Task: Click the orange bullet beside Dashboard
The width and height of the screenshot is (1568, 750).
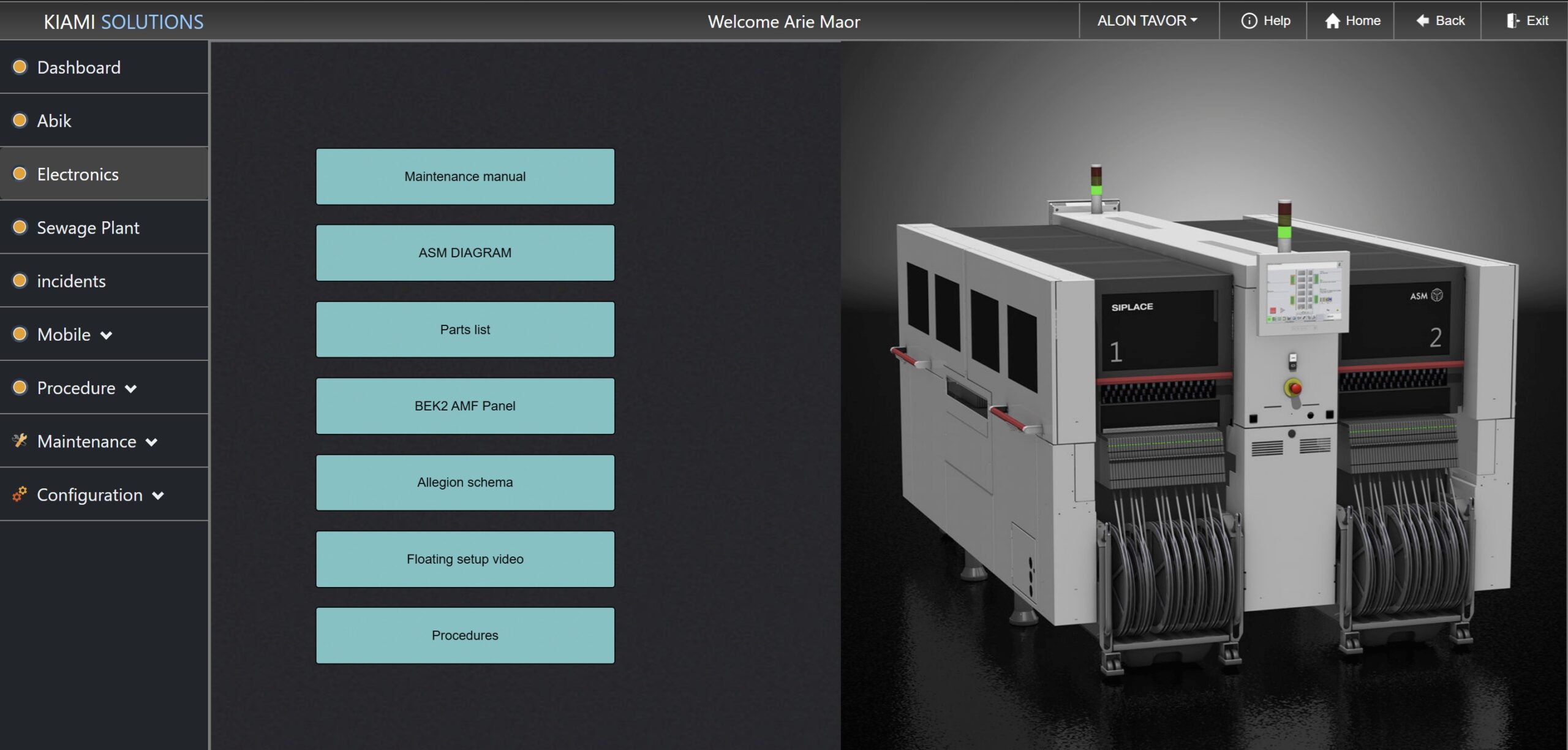Action: point(20,67)
